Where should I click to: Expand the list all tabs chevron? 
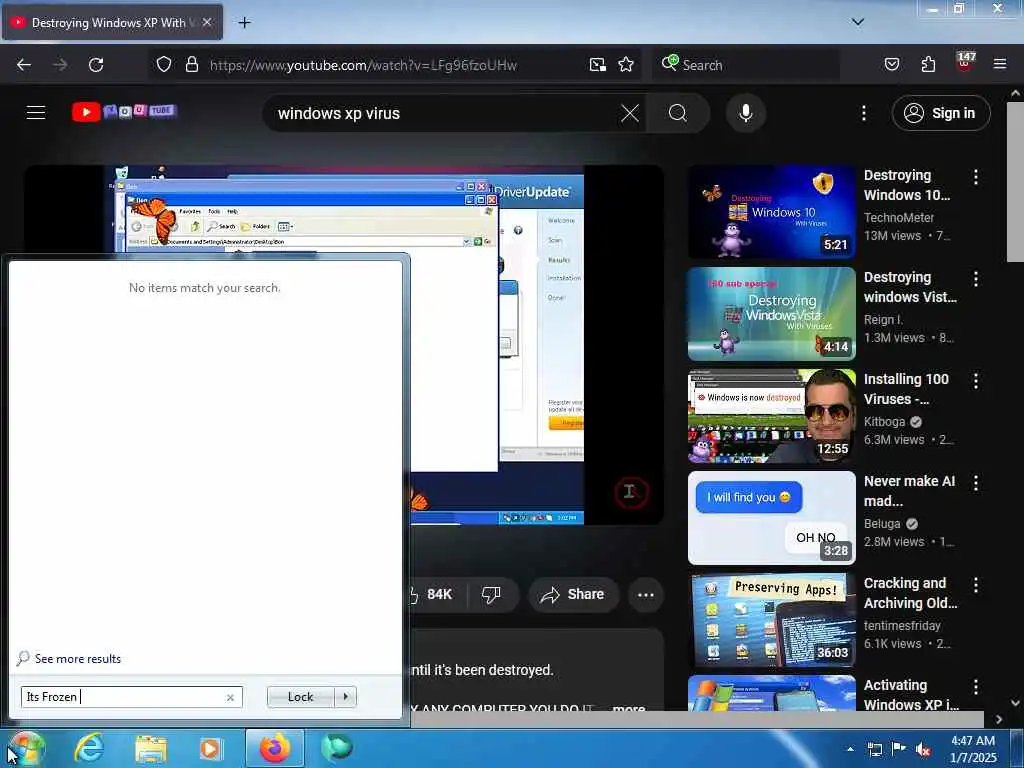(858, 22)
